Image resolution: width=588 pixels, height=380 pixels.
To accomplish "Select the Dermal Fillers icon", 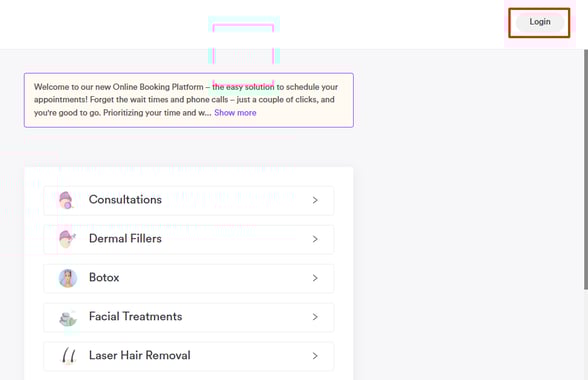I will pyautogui.click(x=68, y=239).
